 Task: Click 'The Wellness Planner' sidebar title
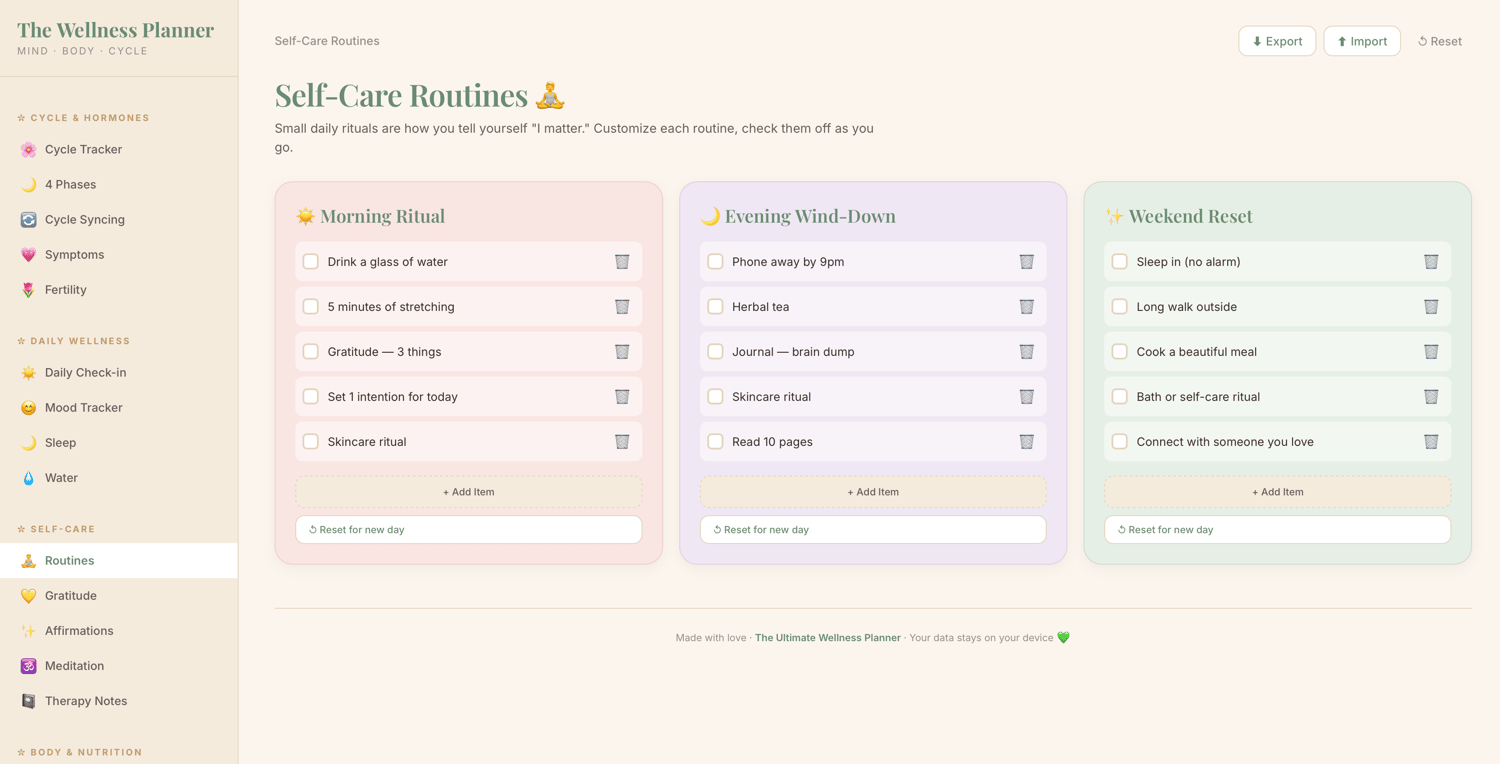(x=116, y=30)
